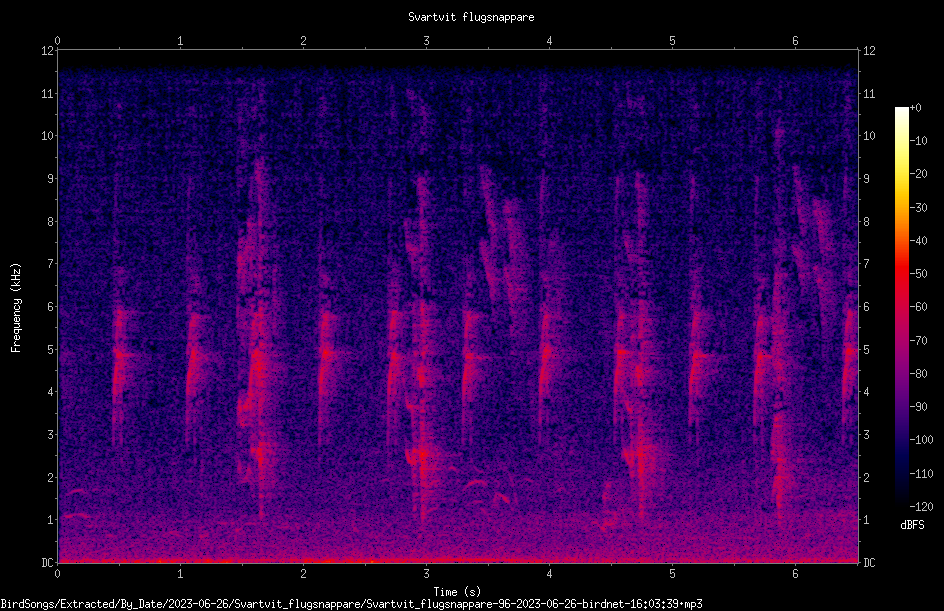
Task: Click the "12" tick on the left frequency axis
Action: pos(47,51)
